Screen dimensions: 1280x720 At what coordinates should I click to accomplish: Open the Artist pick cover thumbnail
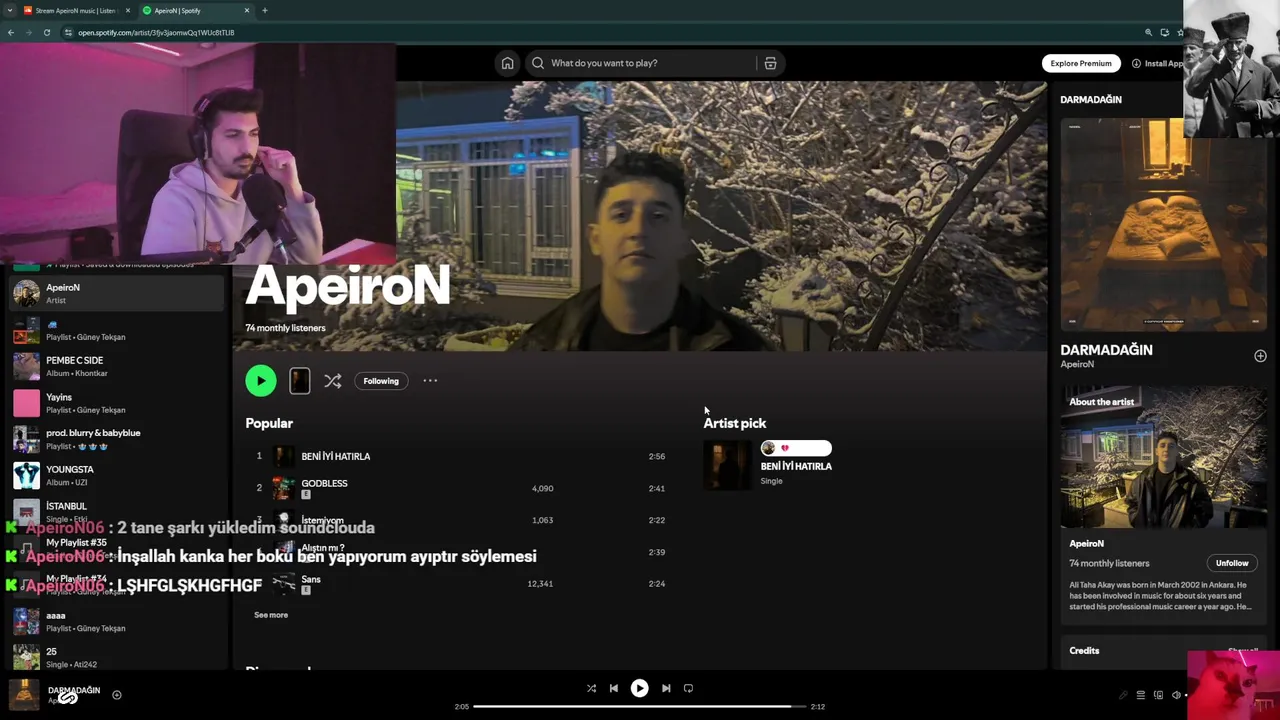728,465
